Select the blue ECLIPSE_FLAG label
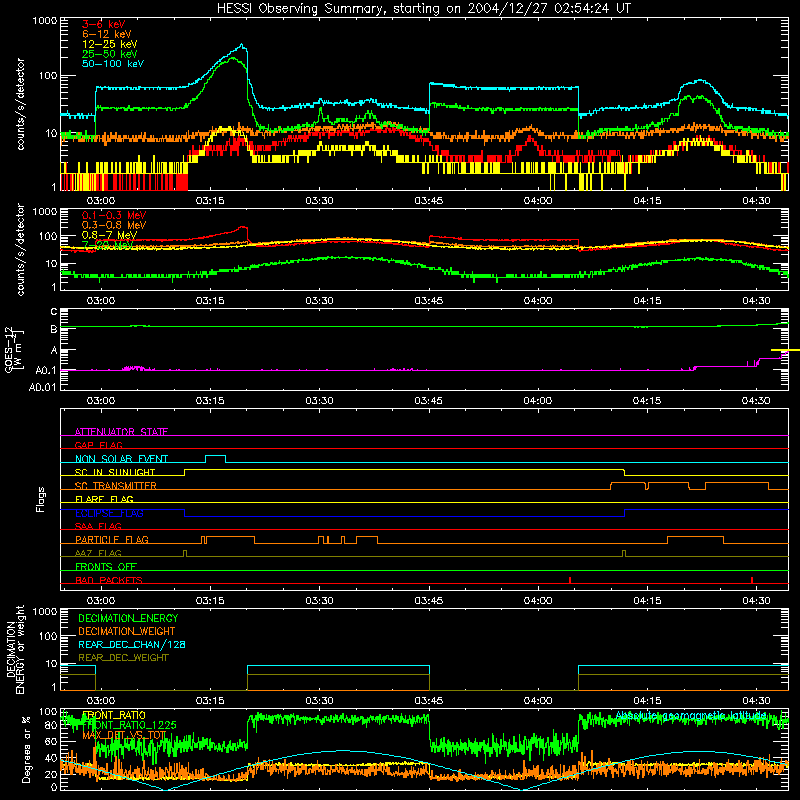 pyautogui.click(x=109, y=513)
